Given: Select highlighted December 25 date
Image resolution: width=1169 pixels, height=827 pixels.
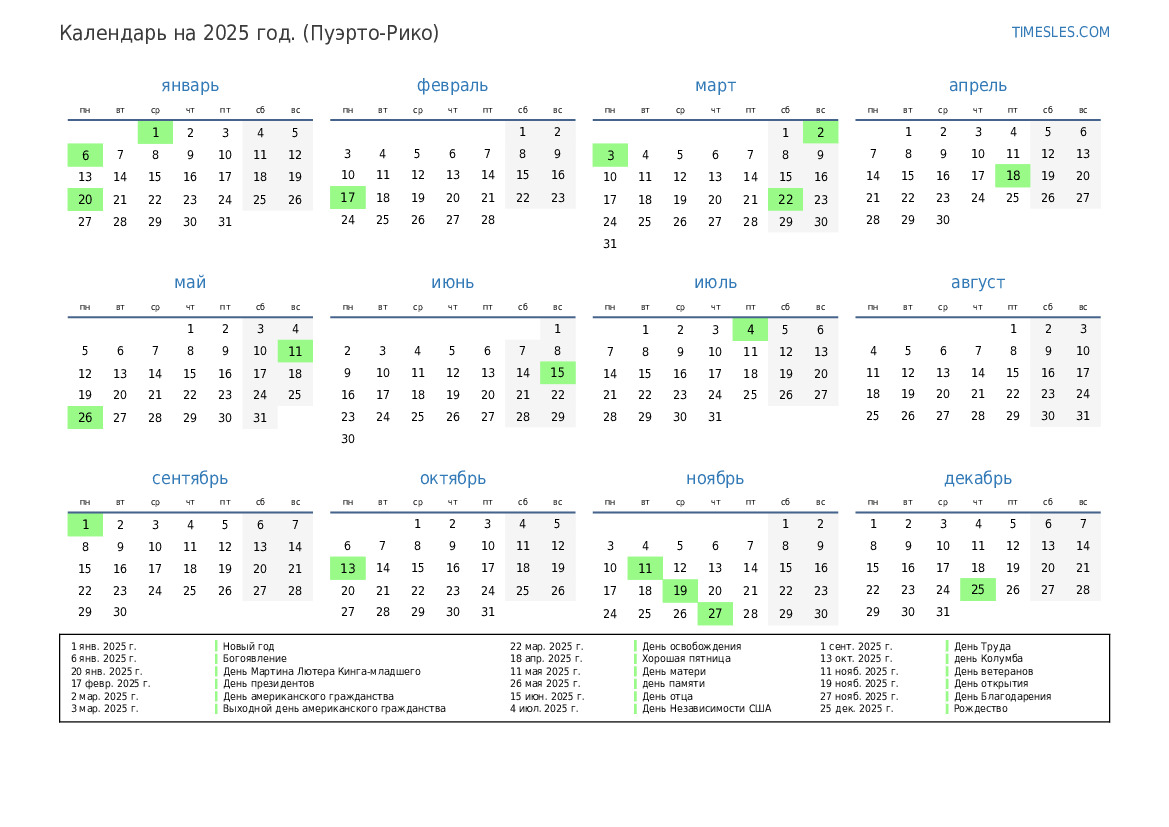Looking at the screenshot, I should point(977,590).
